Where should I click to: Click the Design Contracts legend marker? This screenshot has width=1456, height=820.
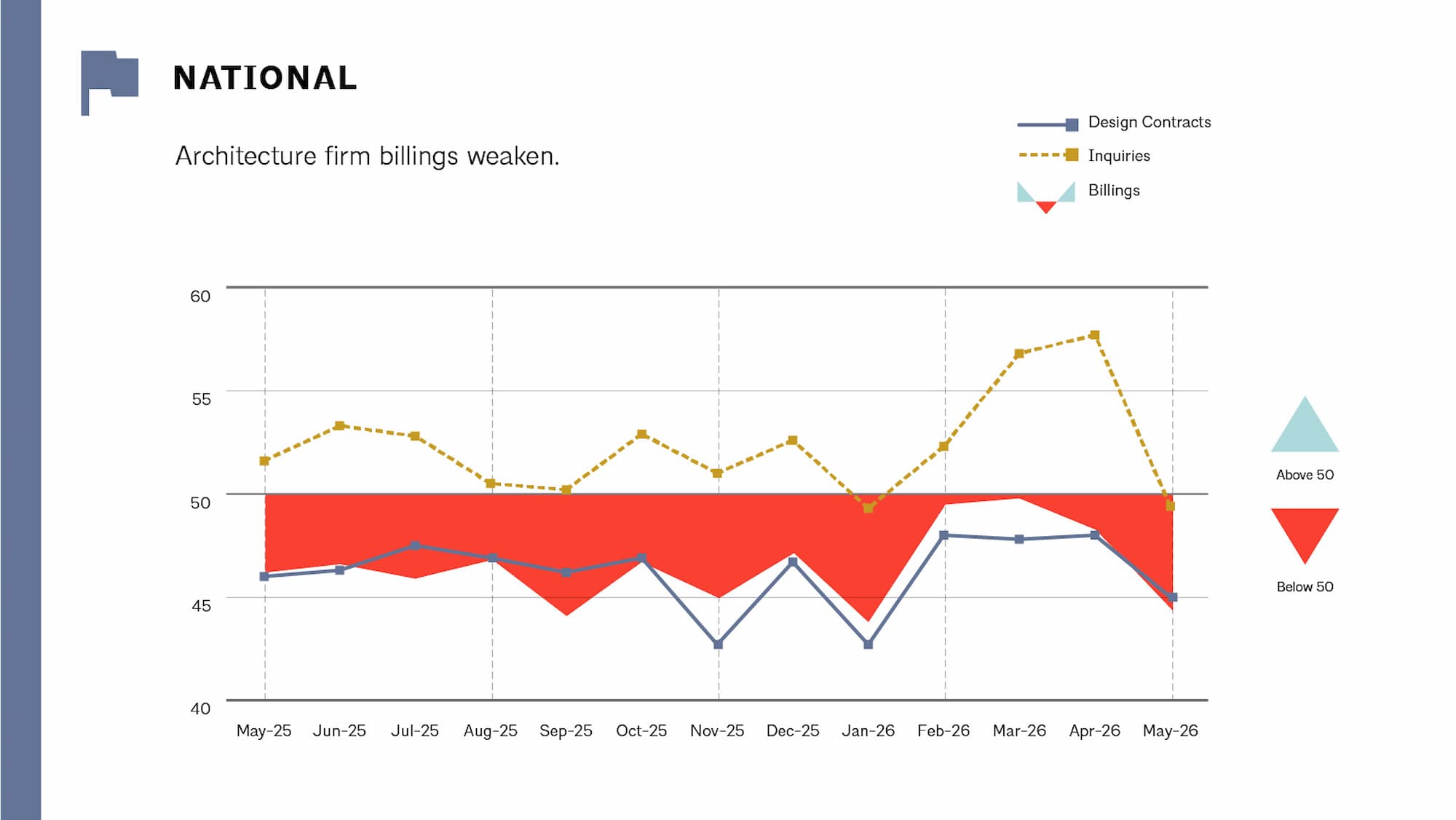(x=1048, y=125)
